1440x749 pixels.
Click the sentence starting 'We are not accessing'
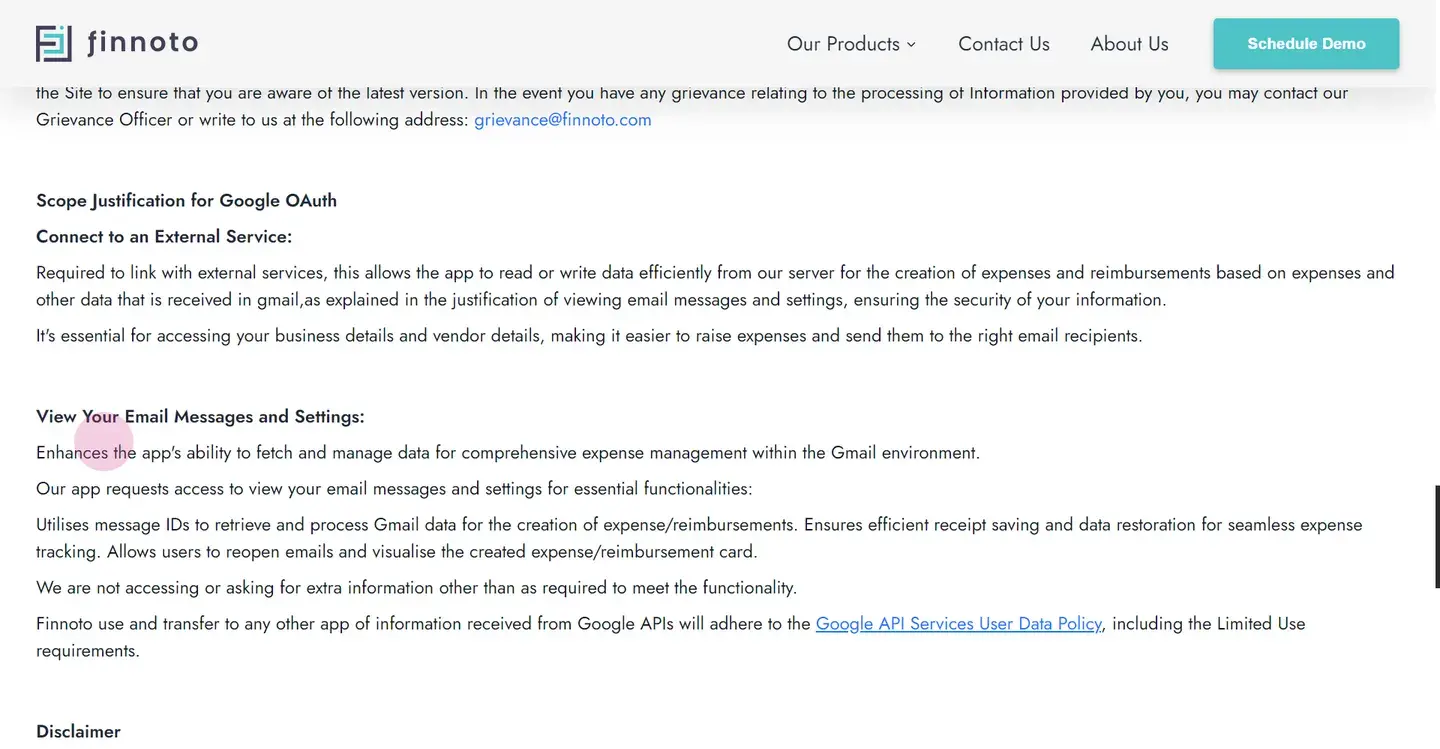(416, 588)
